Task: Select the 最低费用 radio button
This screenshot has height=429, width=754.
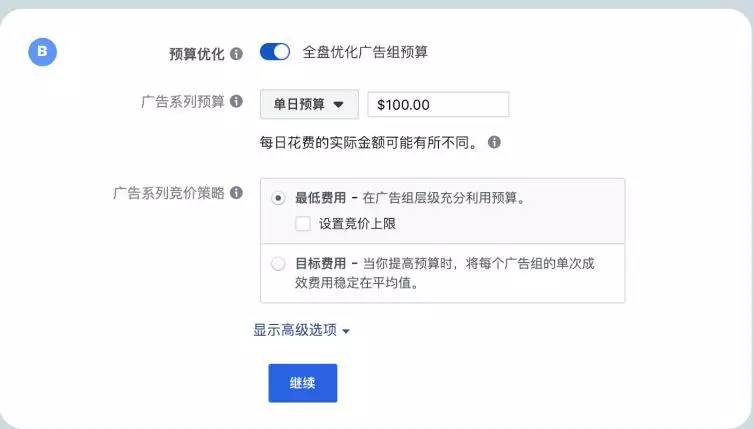Action: pos(278,198)
